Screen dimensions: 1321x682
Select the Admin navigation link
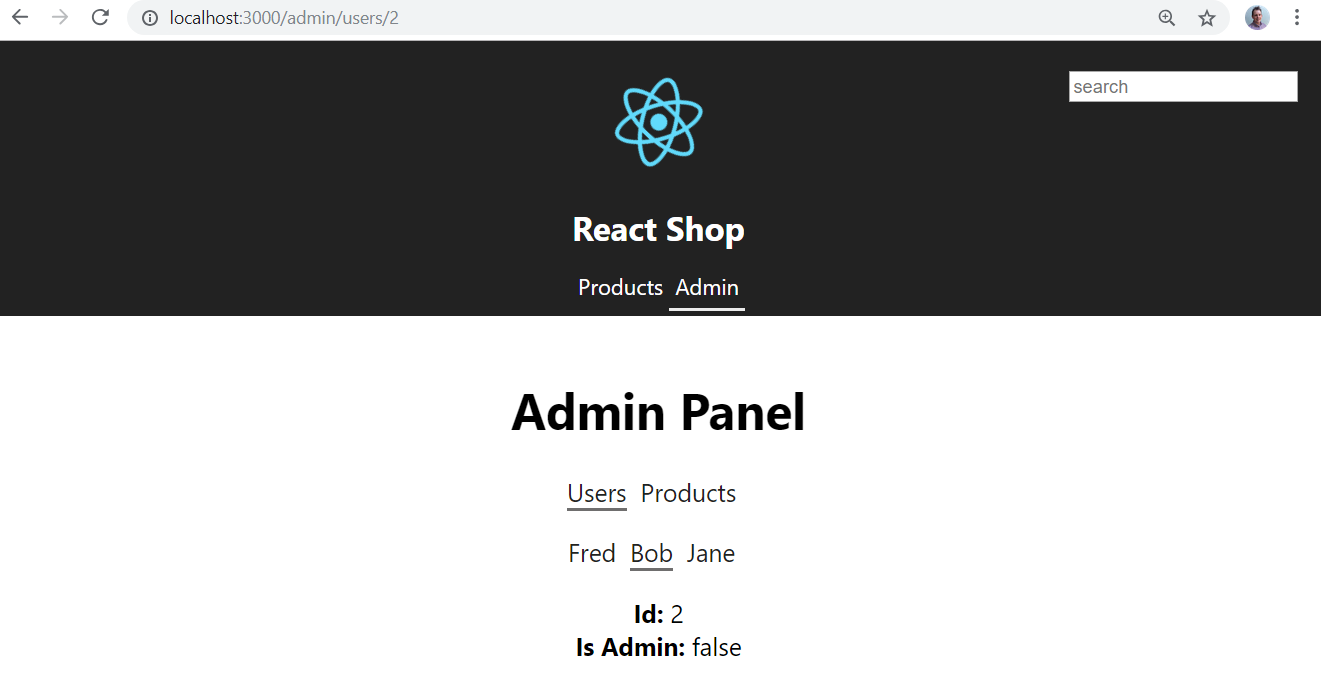(x=706, y=287)
